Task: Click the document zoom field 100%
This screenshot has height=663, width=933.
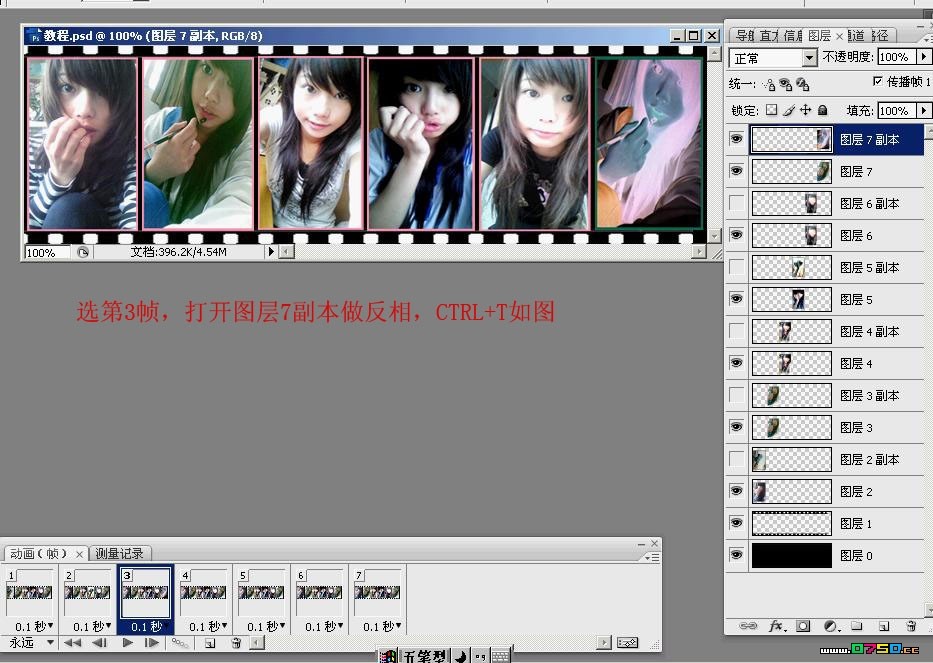Action: click(47, 252)
